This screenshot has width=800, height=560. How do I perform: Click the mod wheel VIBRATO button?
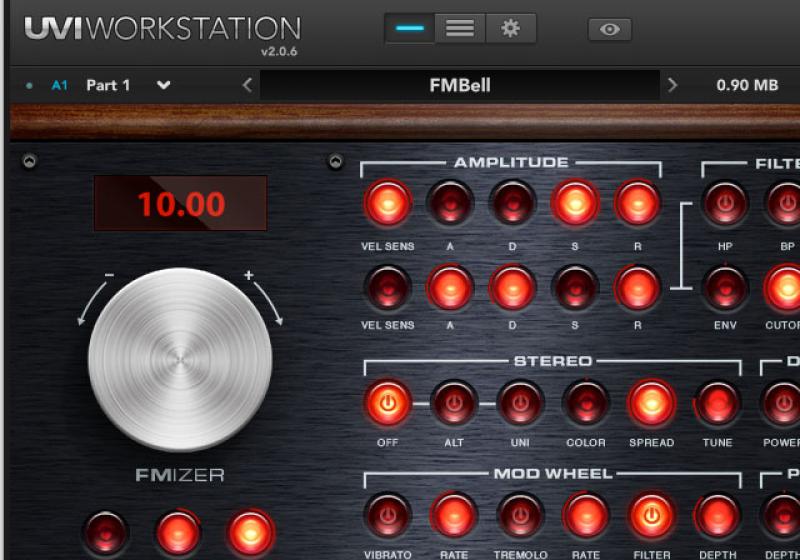point(387,515)
